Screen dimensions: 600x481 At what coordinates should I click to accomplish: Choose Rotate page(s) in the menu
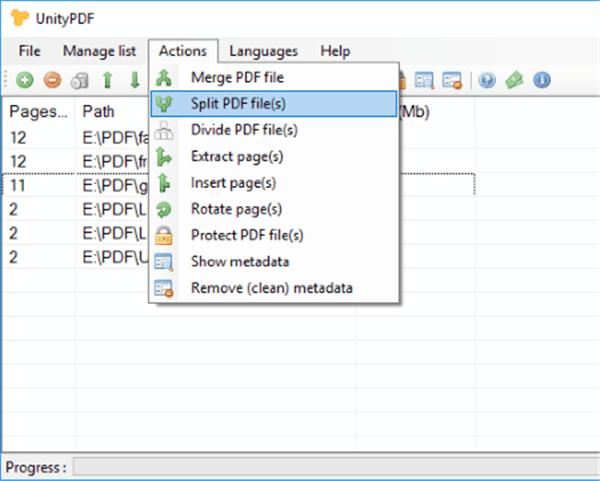coord(274,209)
